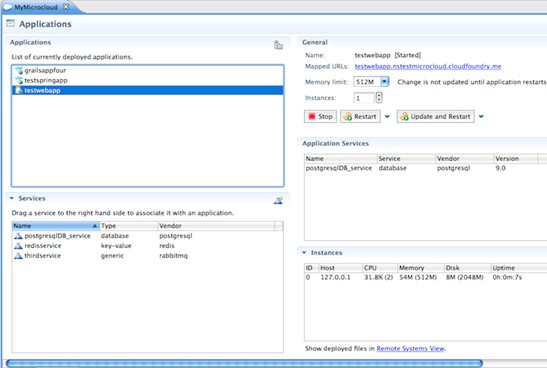Click the Instances ID column header

[312, 268]
